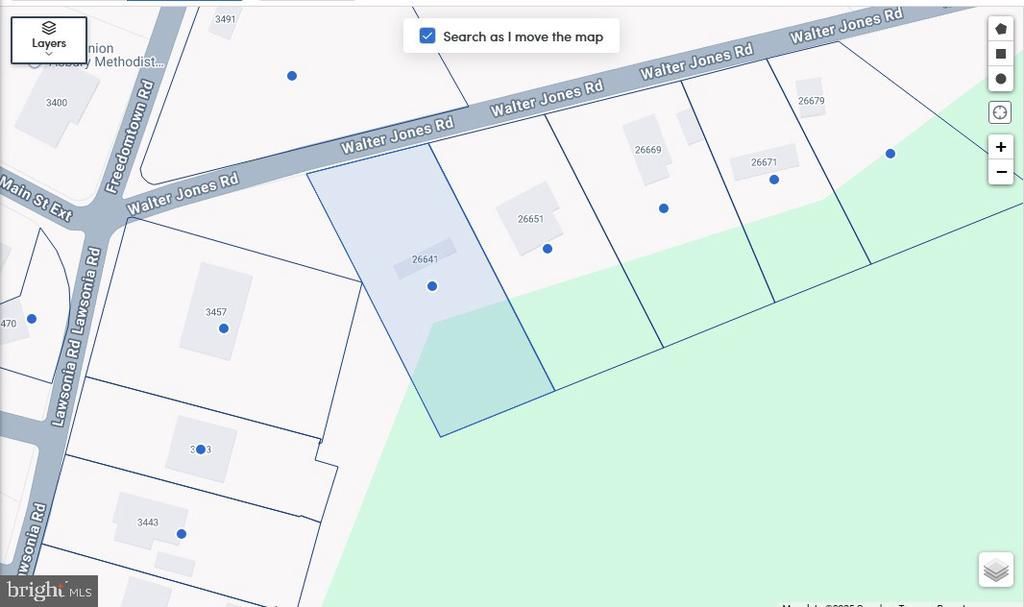Zoom out using the minus button

(x=1000, y=172)
